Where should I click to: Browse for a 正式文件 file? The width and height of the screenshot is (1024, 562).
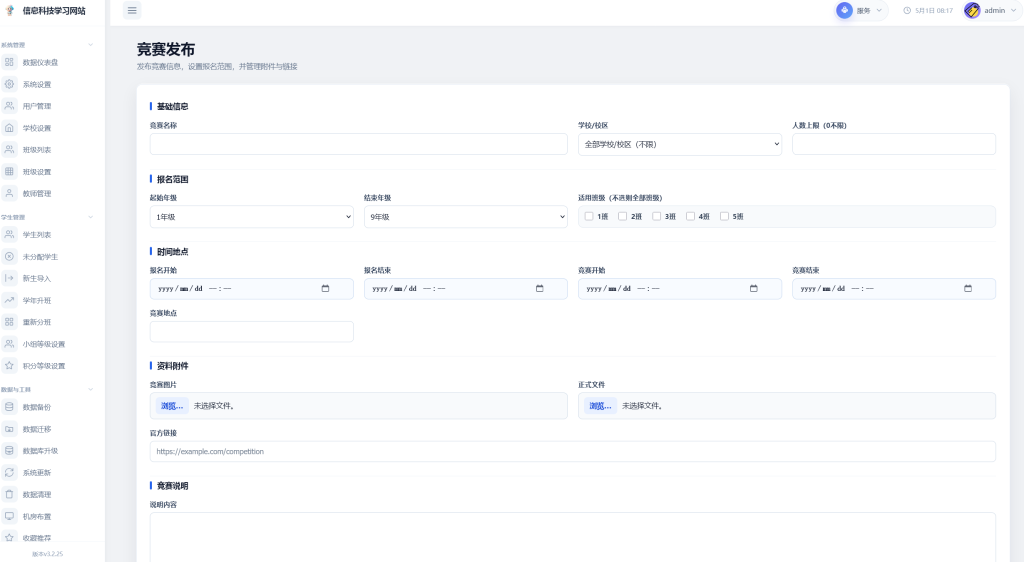click(601, 406)
